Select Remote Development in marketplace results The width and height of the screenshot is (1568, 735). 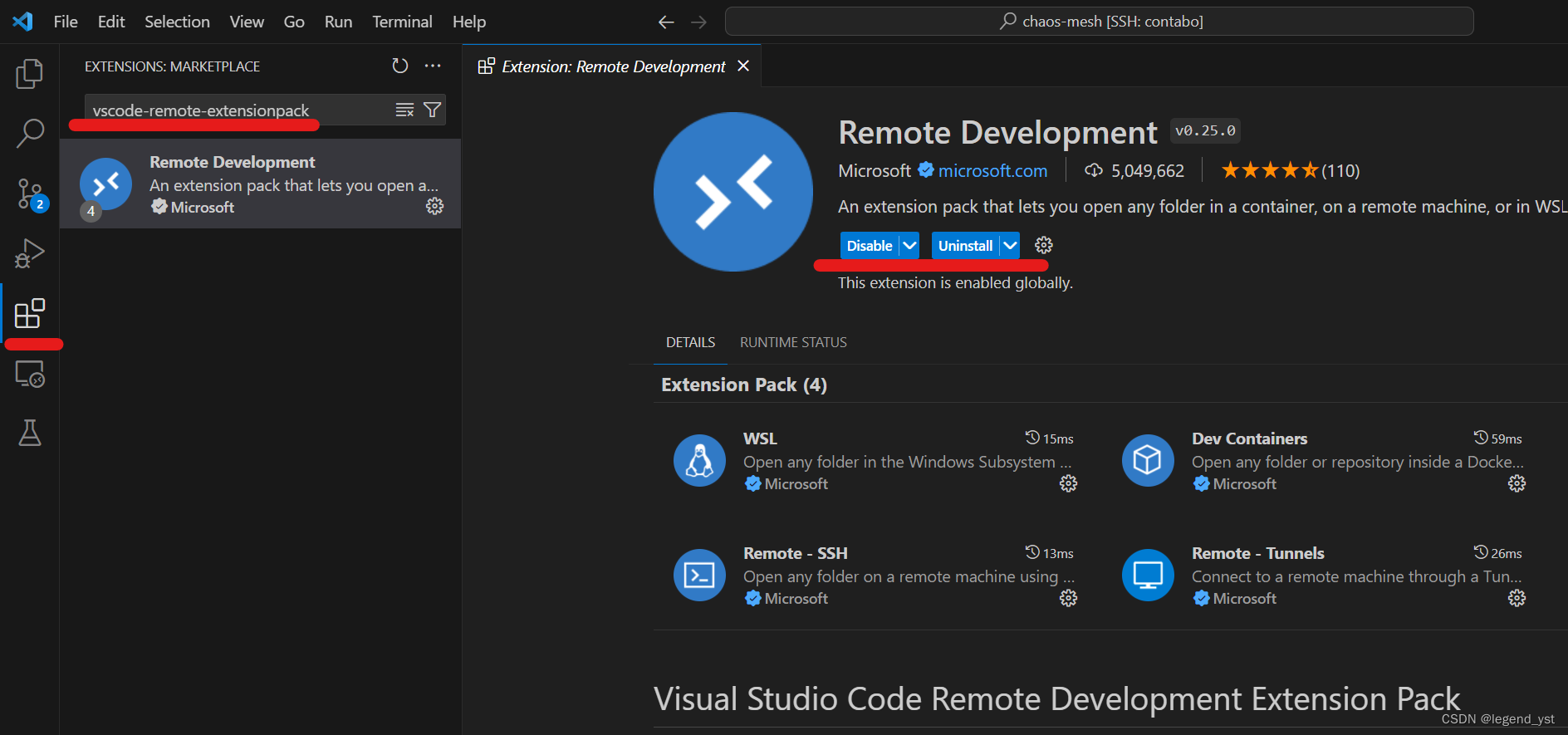[260, 184]
